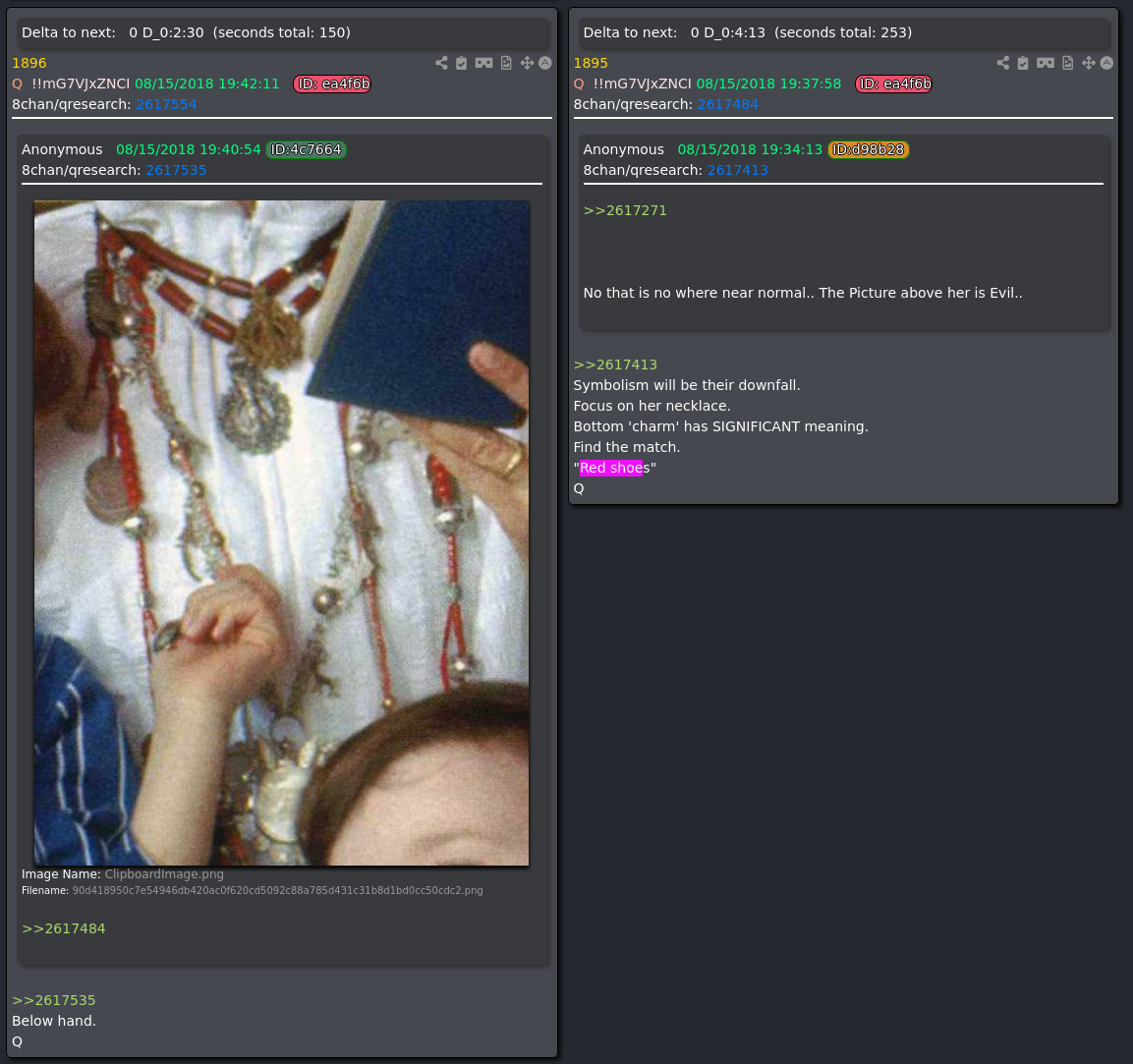Click the circled A icon on post 1895

pyautogui.click(x=1107, y=63)
